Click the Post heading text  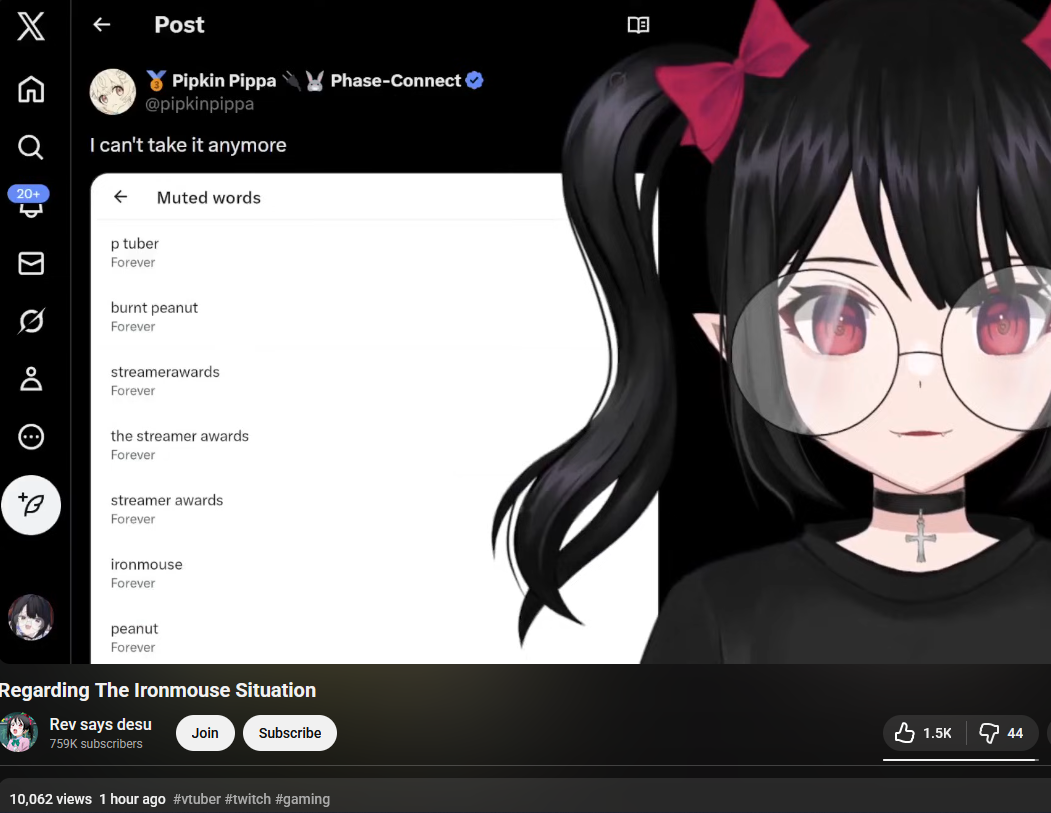(179, 25)
